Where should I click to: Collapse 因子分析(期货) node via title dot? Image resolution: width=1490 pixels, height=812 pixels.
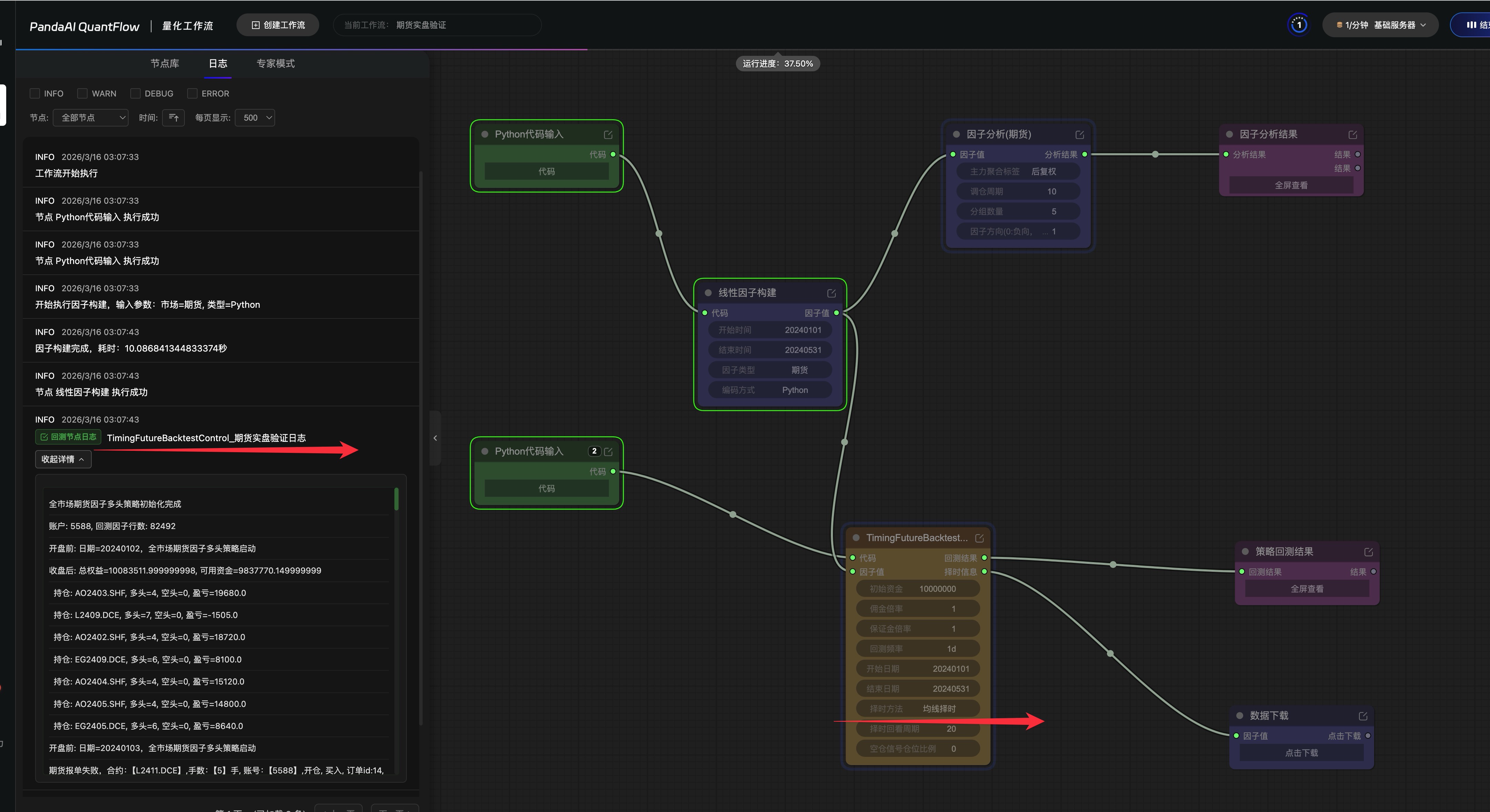[956, 135]
